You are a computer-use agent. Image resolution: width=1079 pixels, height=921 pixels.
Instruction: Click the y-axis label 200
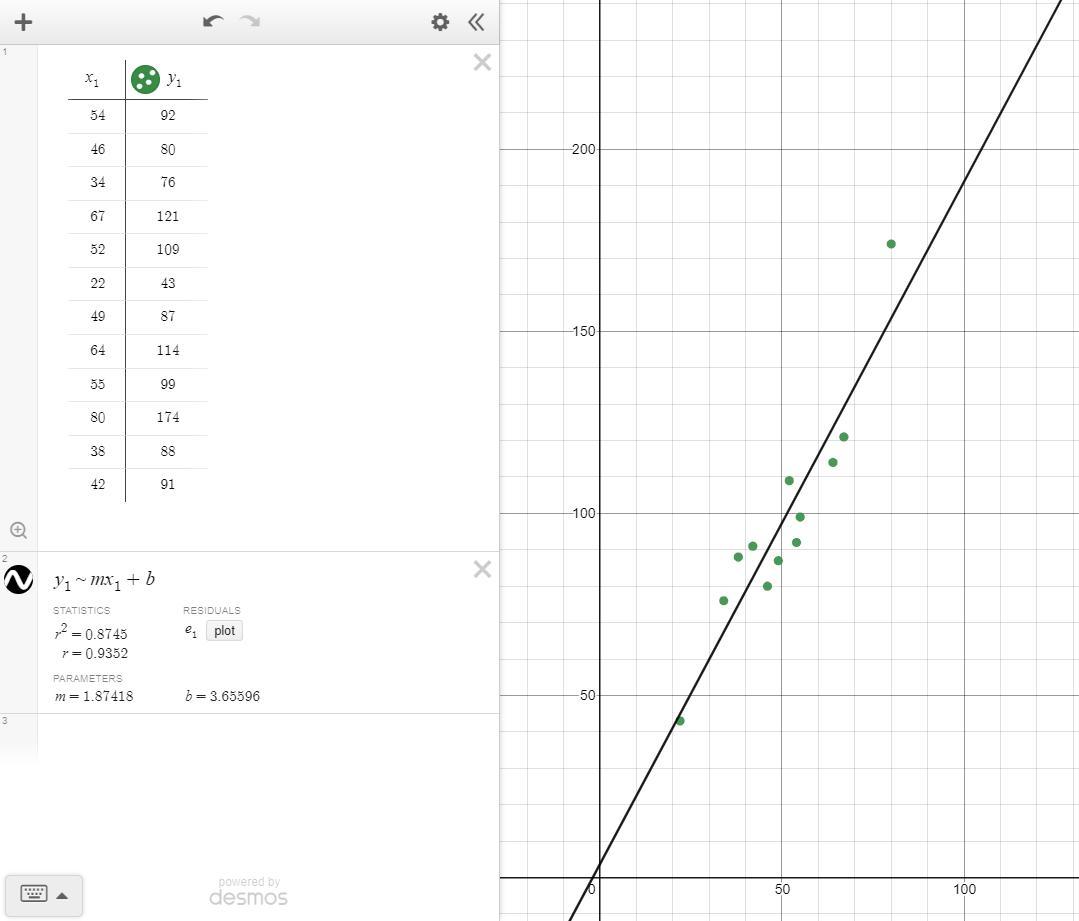point(584,149)
